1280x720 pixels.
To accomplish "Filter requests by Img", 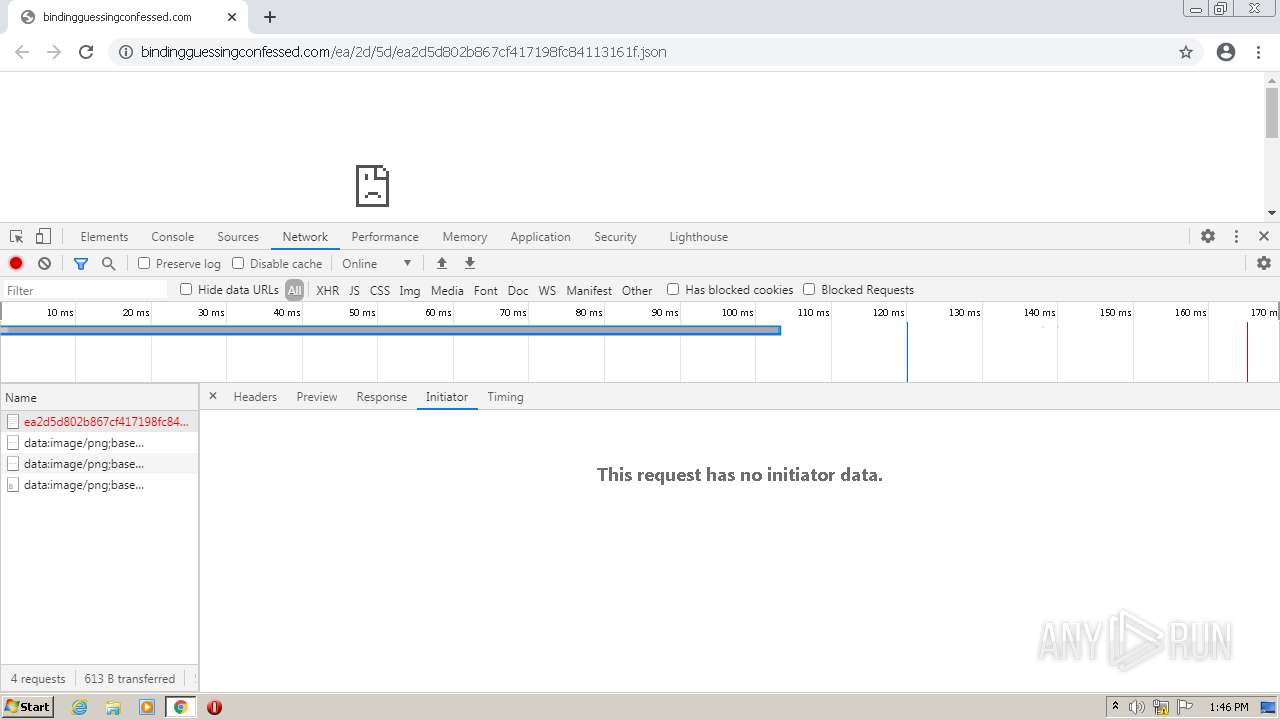I will coord(410,290).
